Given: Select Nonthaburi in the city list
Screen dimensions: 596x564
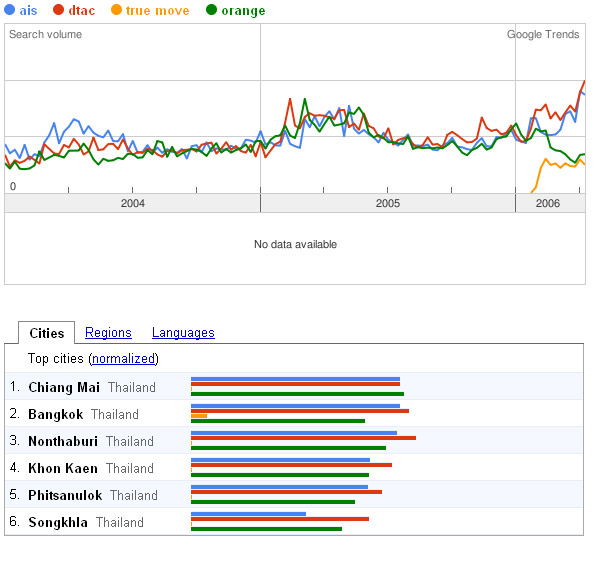Looking at the screenshot, I should 63,441.
